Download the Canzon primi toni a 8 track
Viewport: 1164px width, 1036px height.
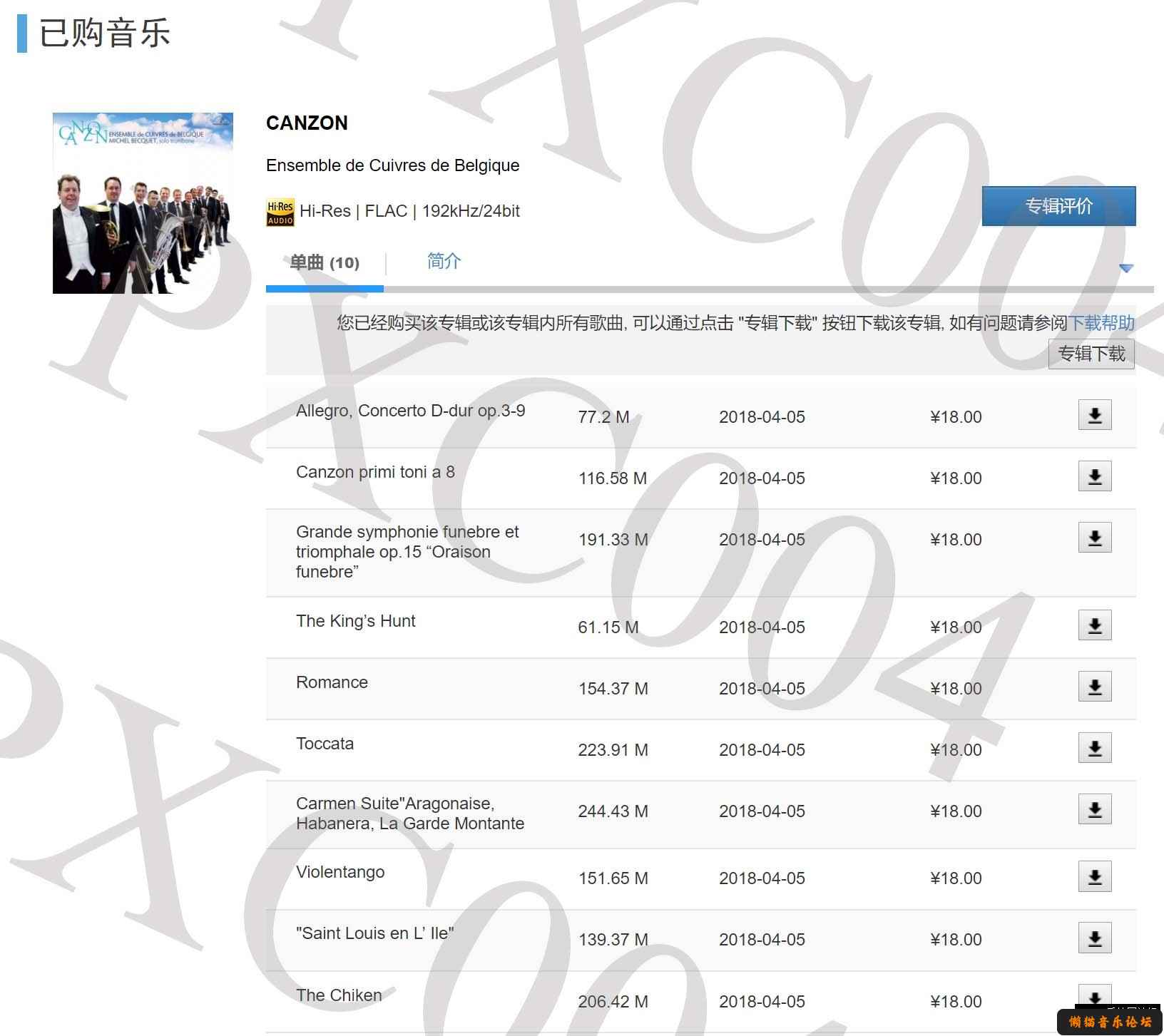1095,476
